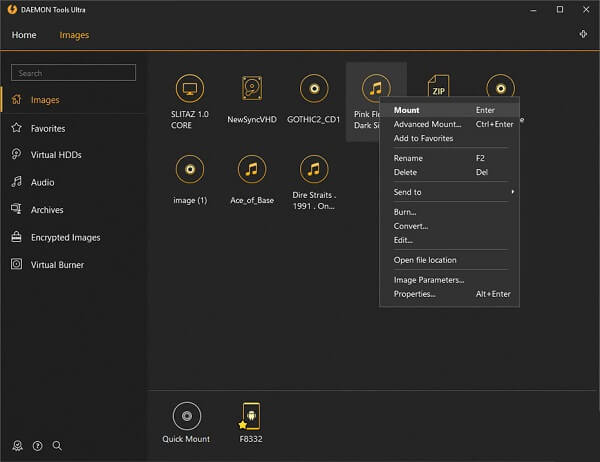Click the magnifier search icon at bottom
Viewport: 600px width, 462px height.
tap(57, 446)
